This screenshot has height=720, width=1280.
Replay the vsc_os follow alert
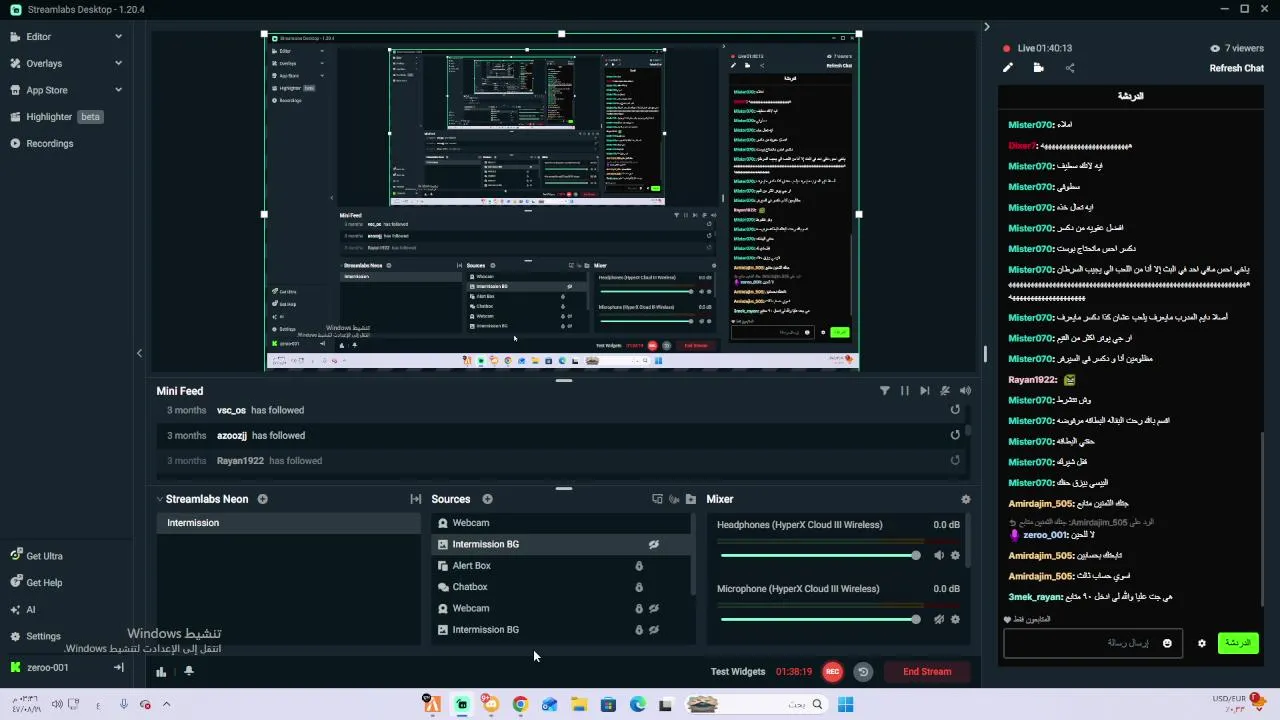tap(955, 410)
